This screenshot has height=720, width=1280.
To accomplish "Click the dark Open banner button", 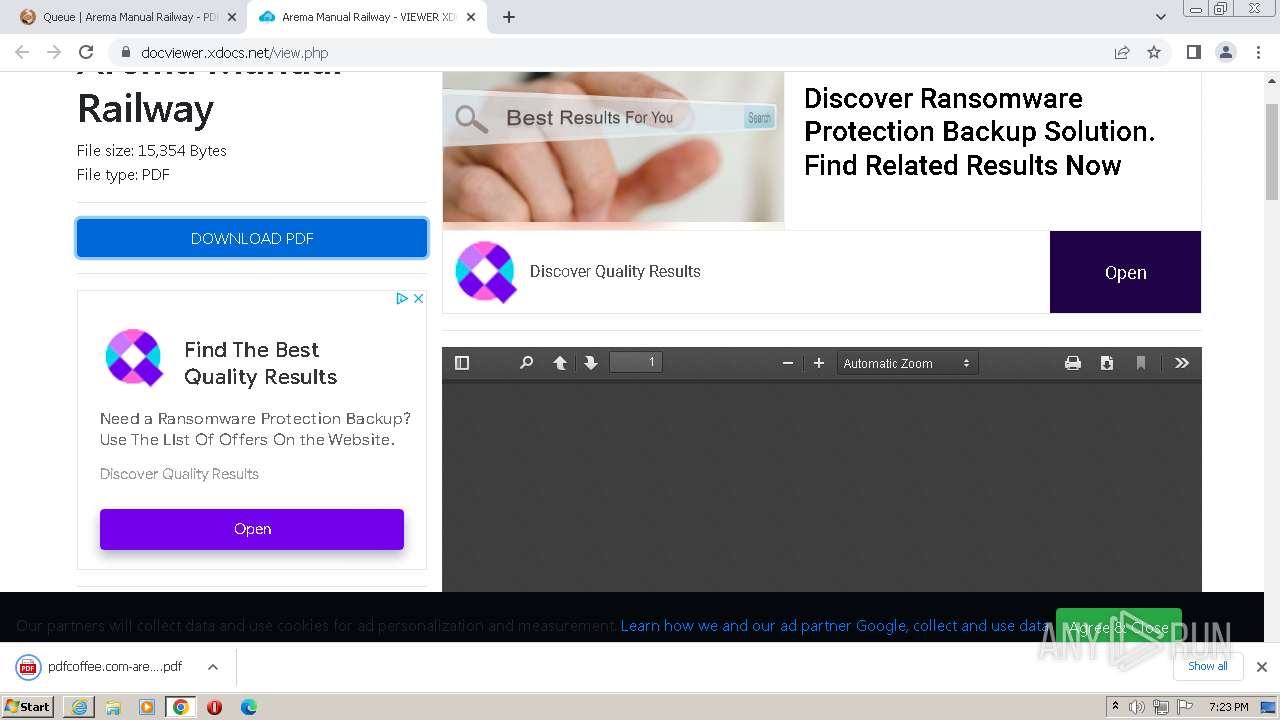I will [x=1125, y=272].
